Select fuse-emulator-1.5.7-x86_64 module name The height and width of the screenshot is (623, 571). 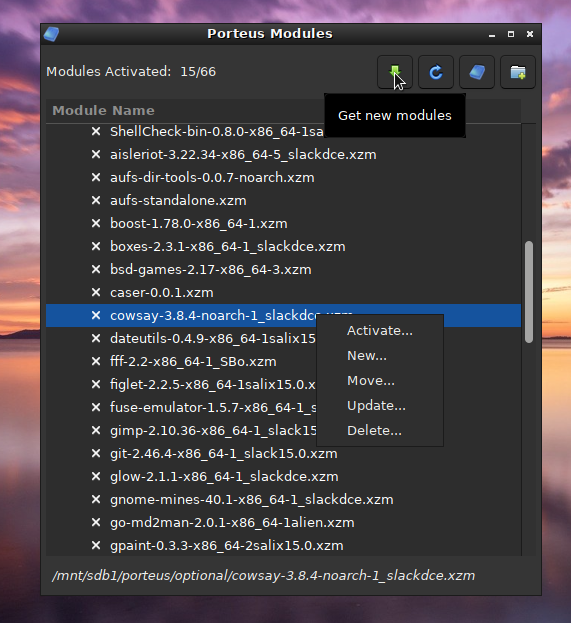tap(213, 408)
